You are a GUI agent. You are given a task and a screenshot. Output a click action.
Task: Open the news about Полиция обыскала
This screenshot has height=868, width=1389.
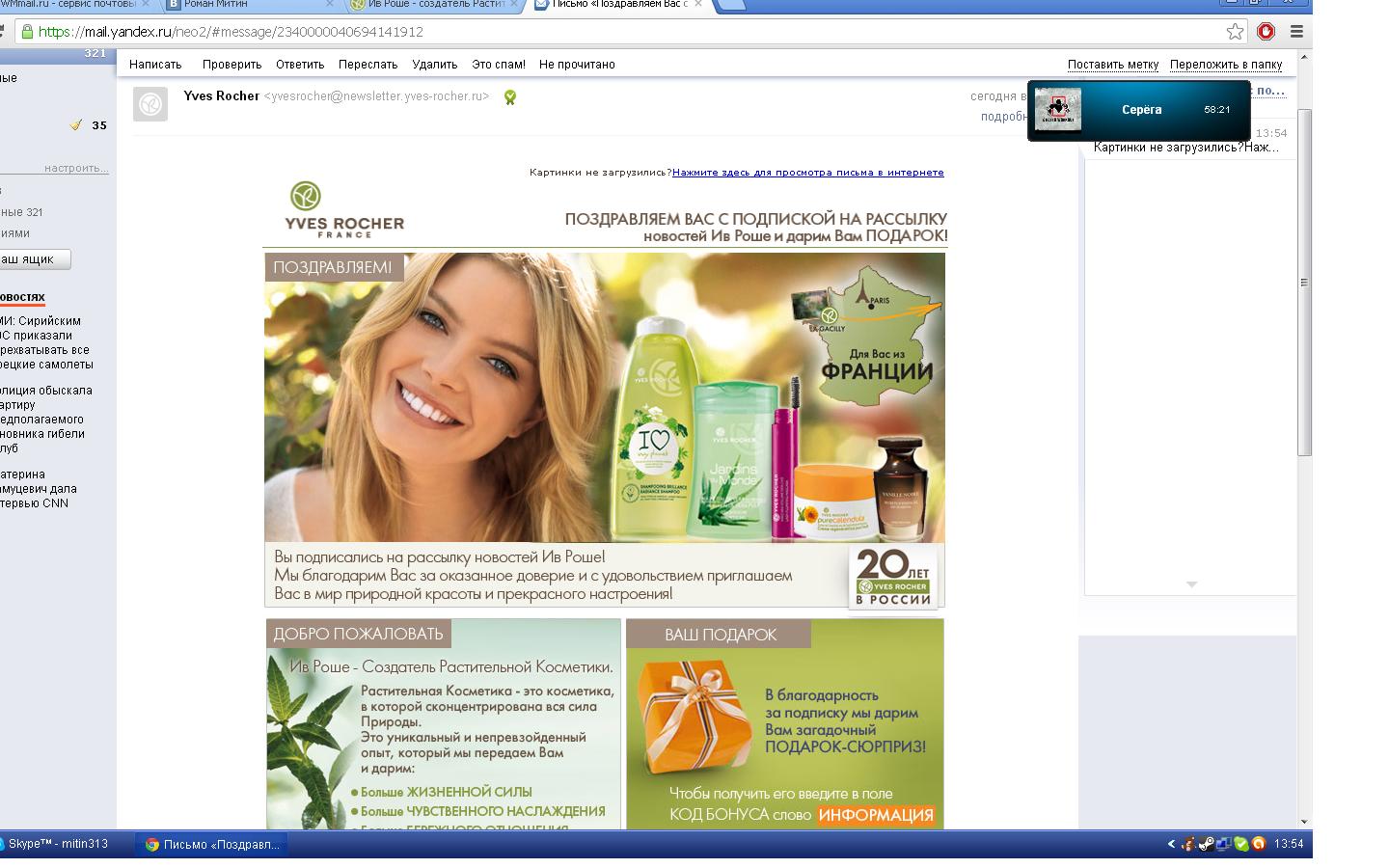coord(46,420)
